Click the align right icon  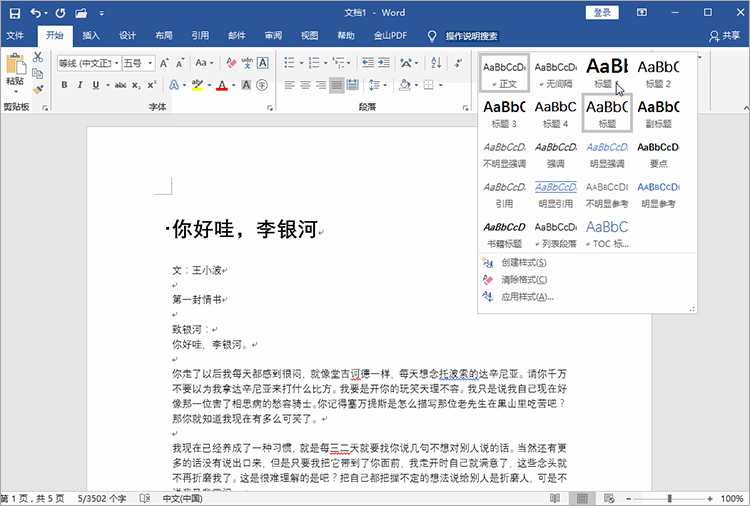[321, 85]
